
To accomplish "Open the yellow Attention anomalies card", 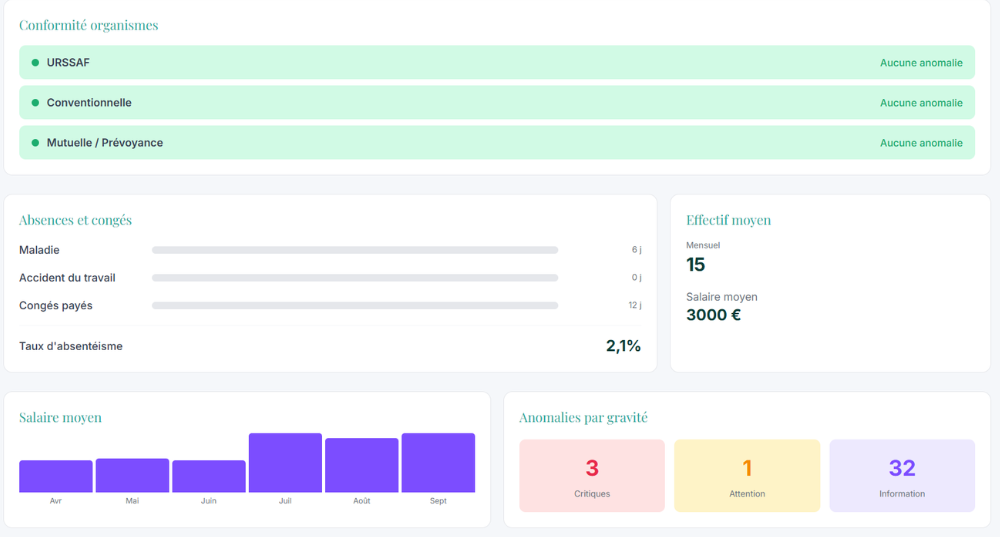I will click(x=747, y=476).
